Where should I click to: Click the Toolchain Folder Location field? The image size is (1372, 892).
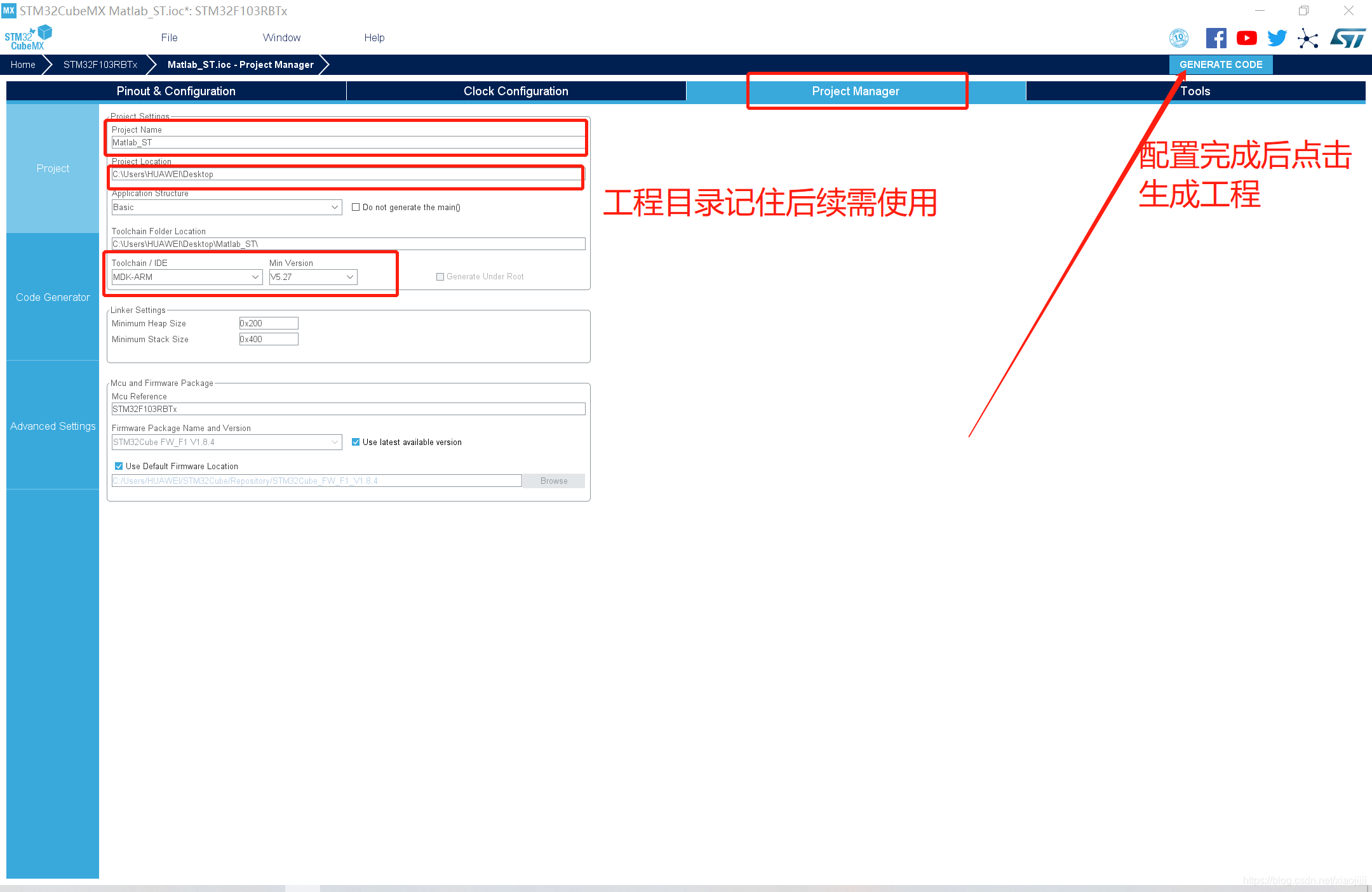coord(348,244)
